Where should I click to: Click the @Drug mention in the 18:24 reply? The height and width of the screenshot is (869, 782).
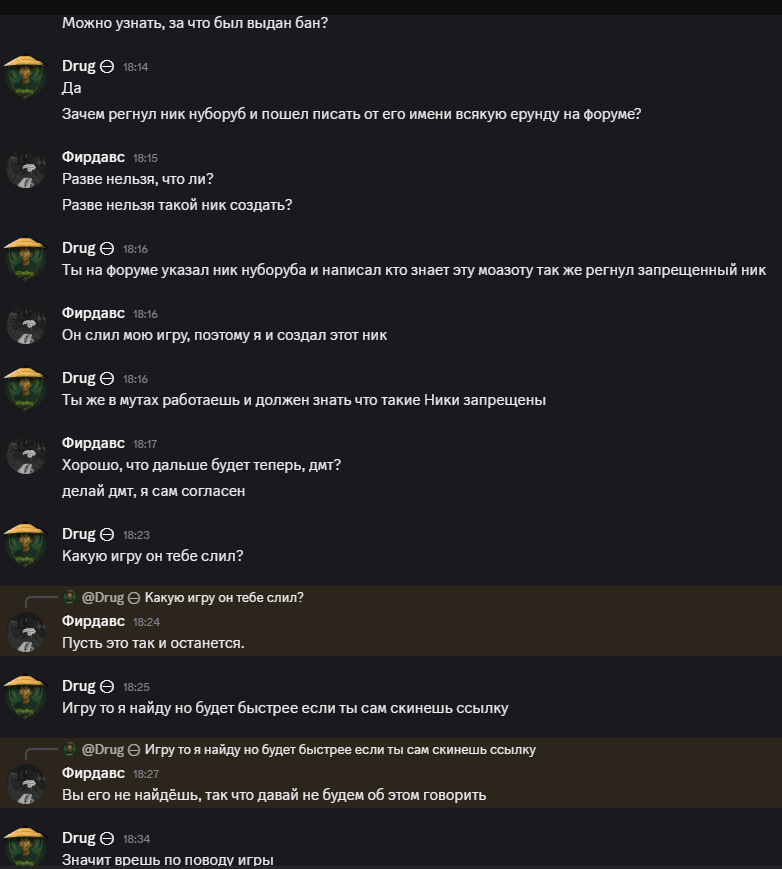click(x=102, y=598)
